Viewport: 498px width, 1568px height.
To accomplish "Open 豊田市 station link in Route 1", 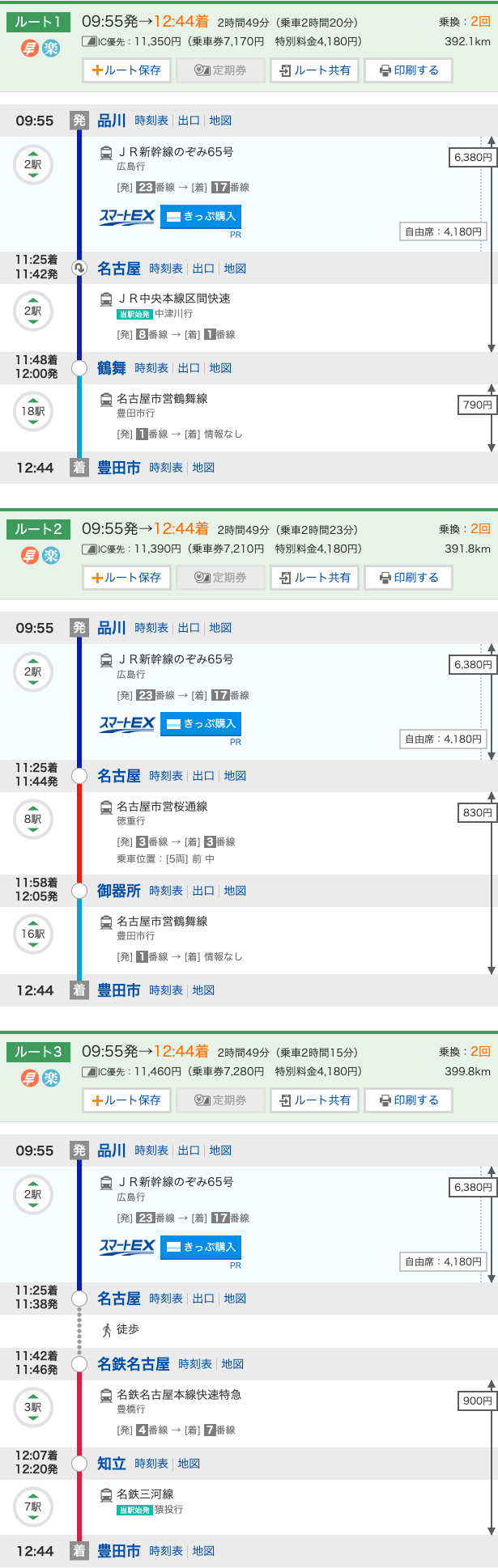I will [119, 468].
